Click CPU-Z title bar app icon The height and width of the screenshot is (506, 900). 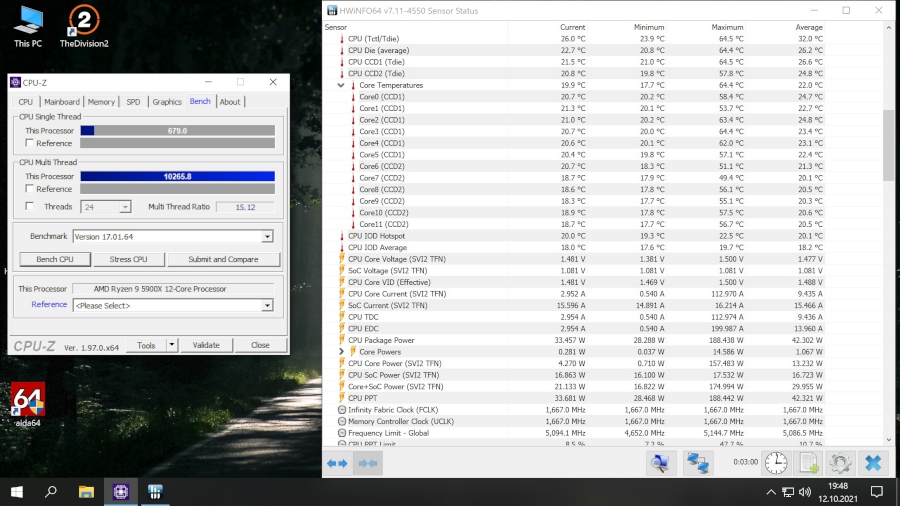point(15,83)
